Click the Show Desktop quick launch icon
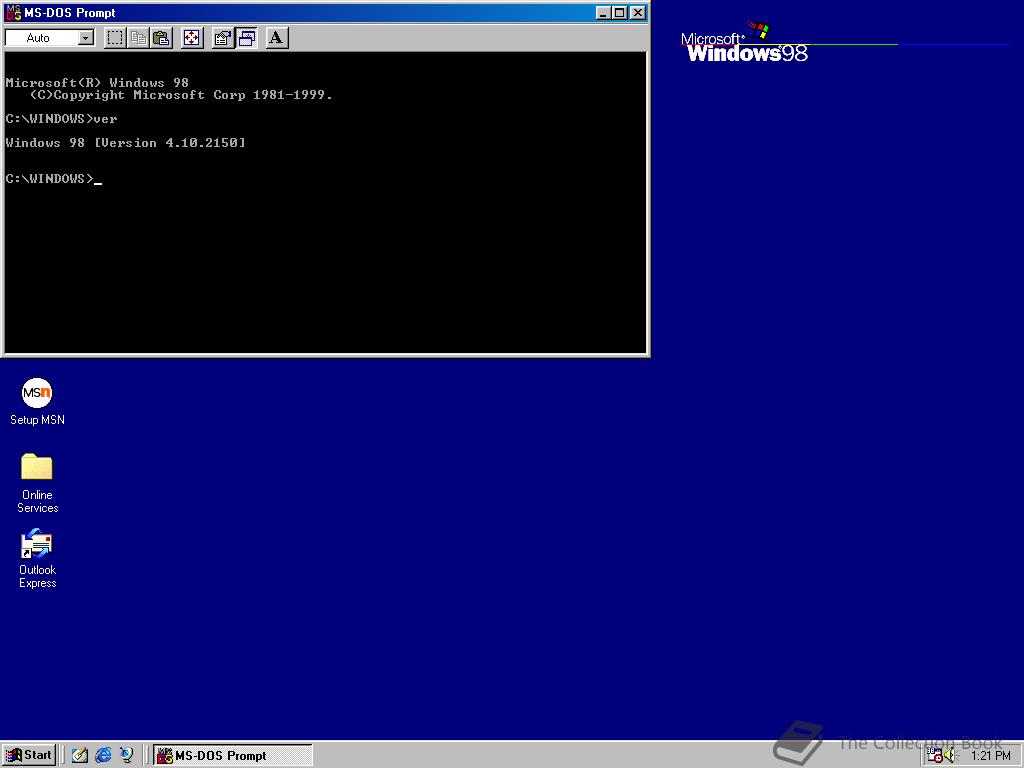This screenshot has width=1024, height=768. 80,756
